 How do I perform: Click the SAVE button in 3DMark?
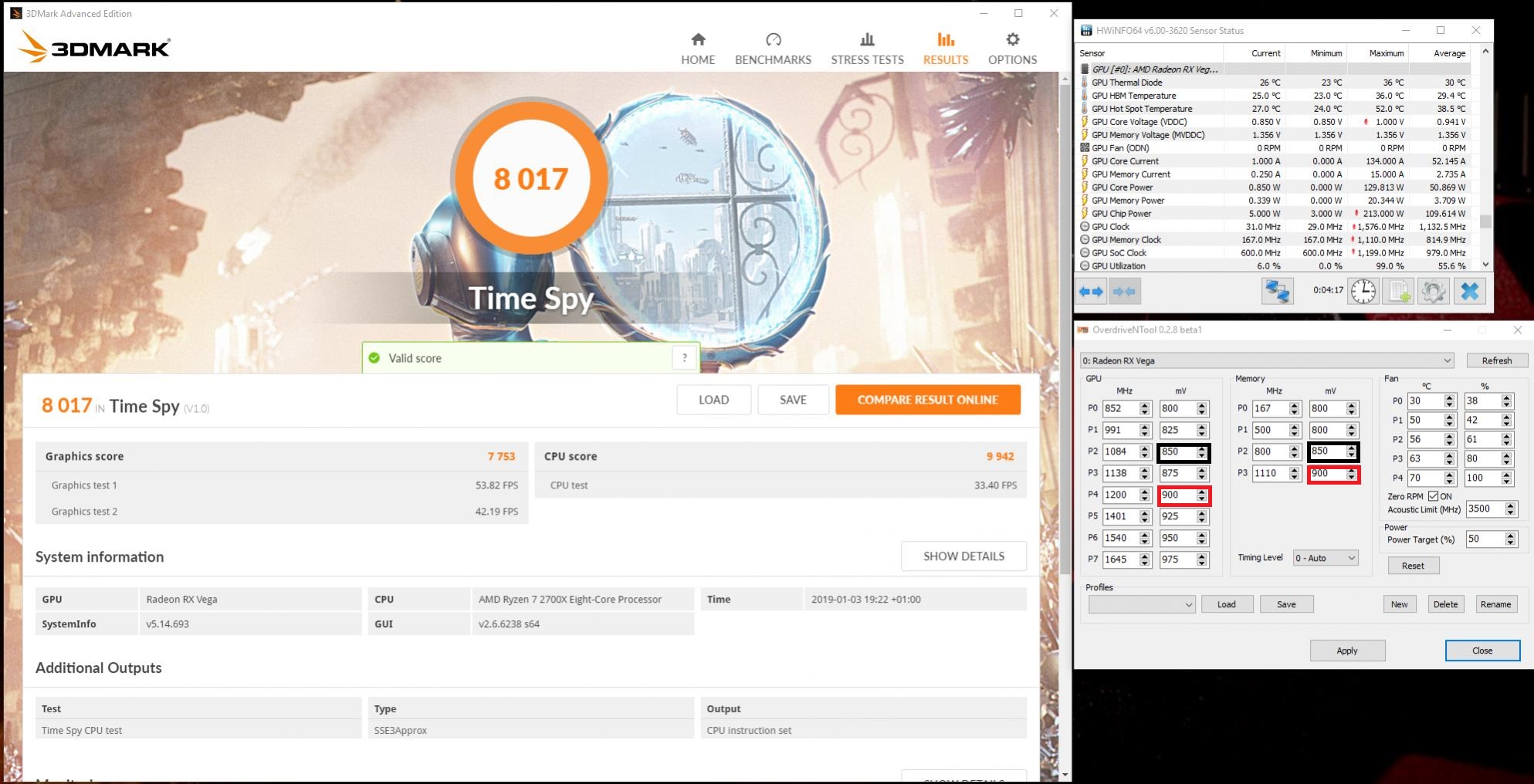[x=793, y=400]
